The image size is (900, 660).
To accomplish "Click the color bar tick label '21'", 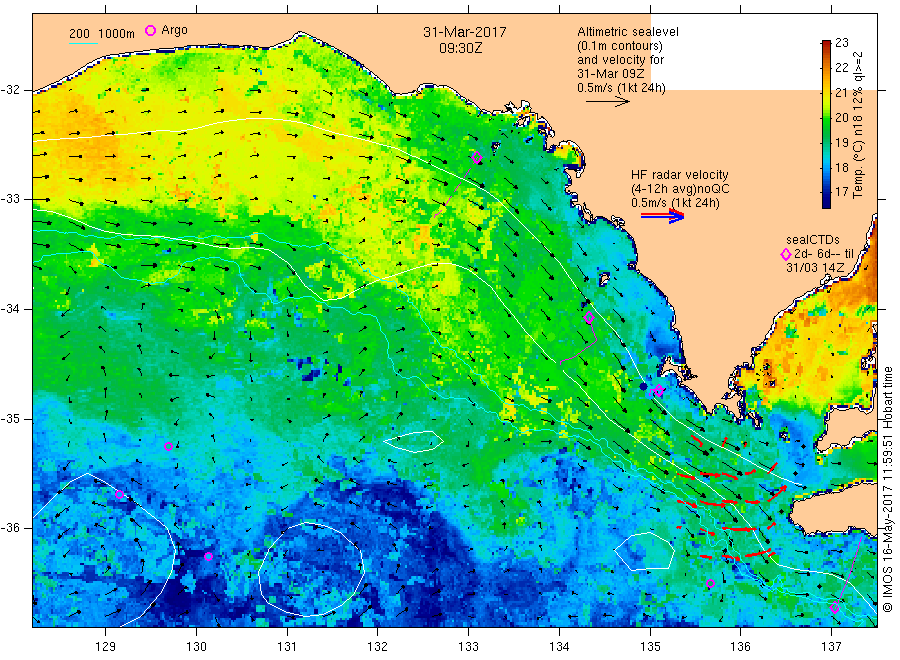I will point(841,92).
